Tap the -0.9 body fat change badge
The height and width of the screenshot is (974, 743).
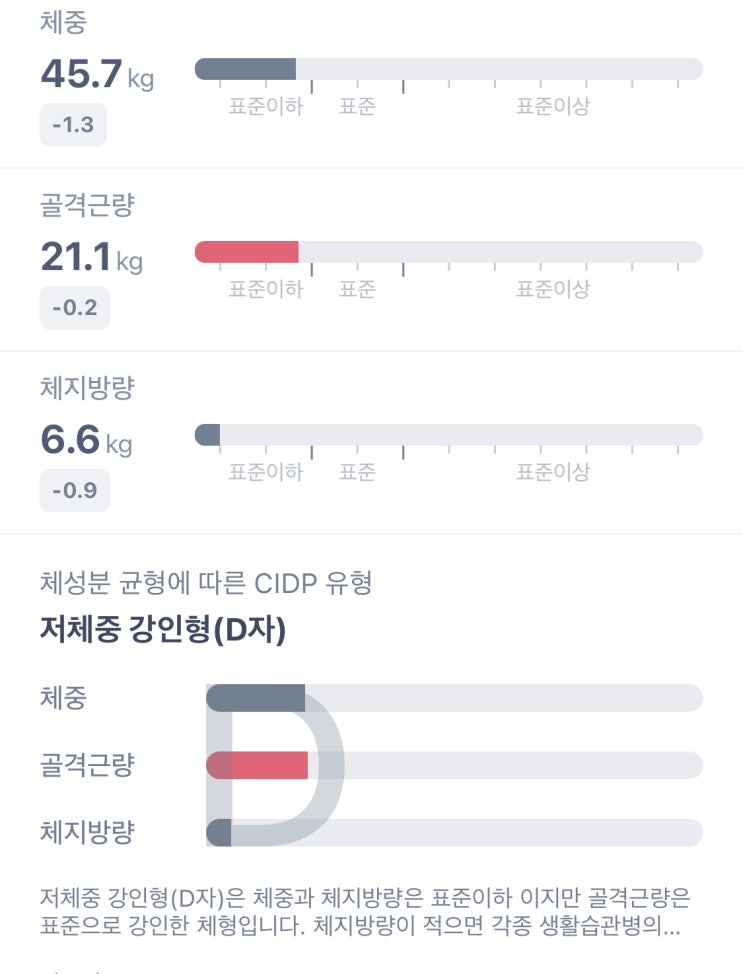click(75, 490)
